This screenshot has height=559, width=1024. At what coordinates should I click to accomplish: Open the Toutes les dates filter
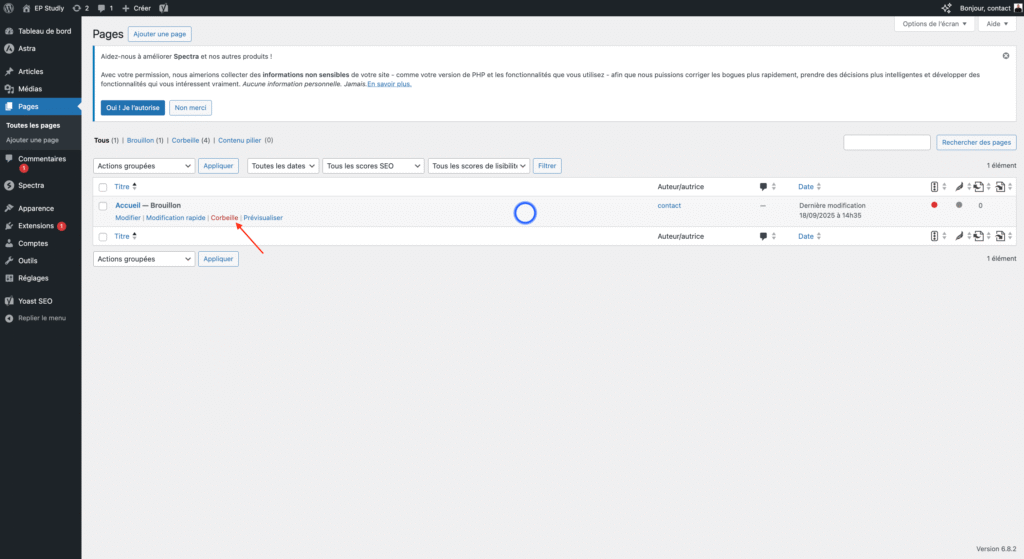coord(283,166)
